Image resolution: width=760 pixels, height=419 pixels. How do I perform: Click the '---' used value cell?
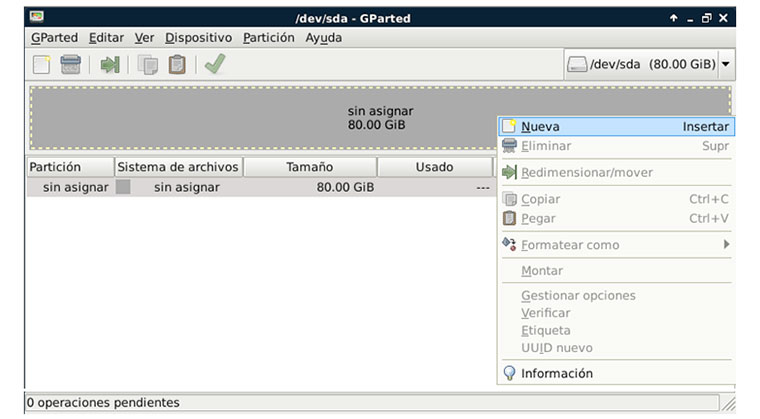coord(483,187)
